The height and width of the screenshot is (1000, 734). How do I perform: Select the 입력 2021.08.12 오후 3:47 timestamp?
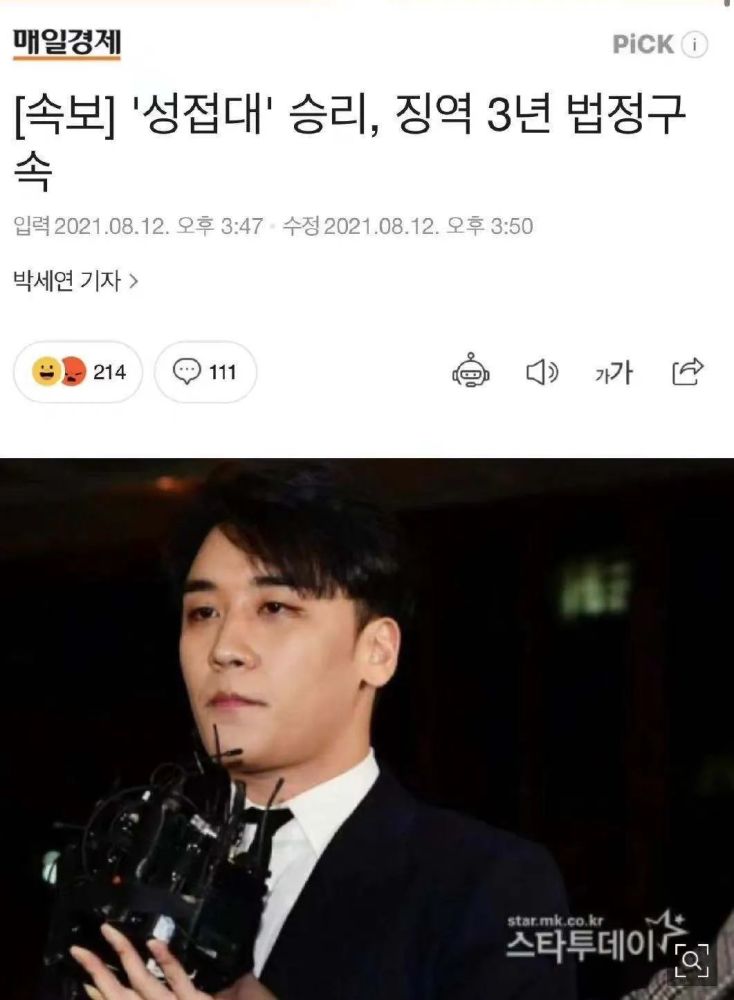point(138,226)
